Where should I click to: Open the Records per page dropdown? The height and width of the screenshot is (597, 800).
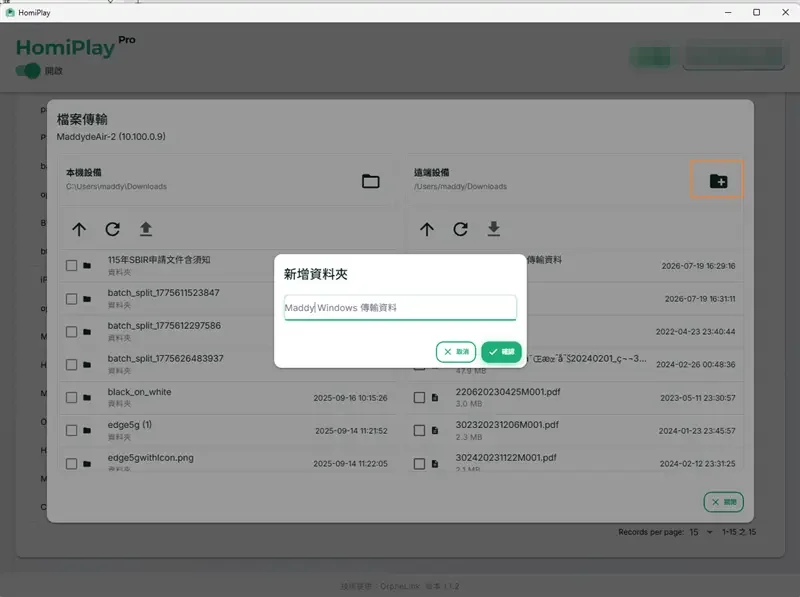(x=701, y=532)
